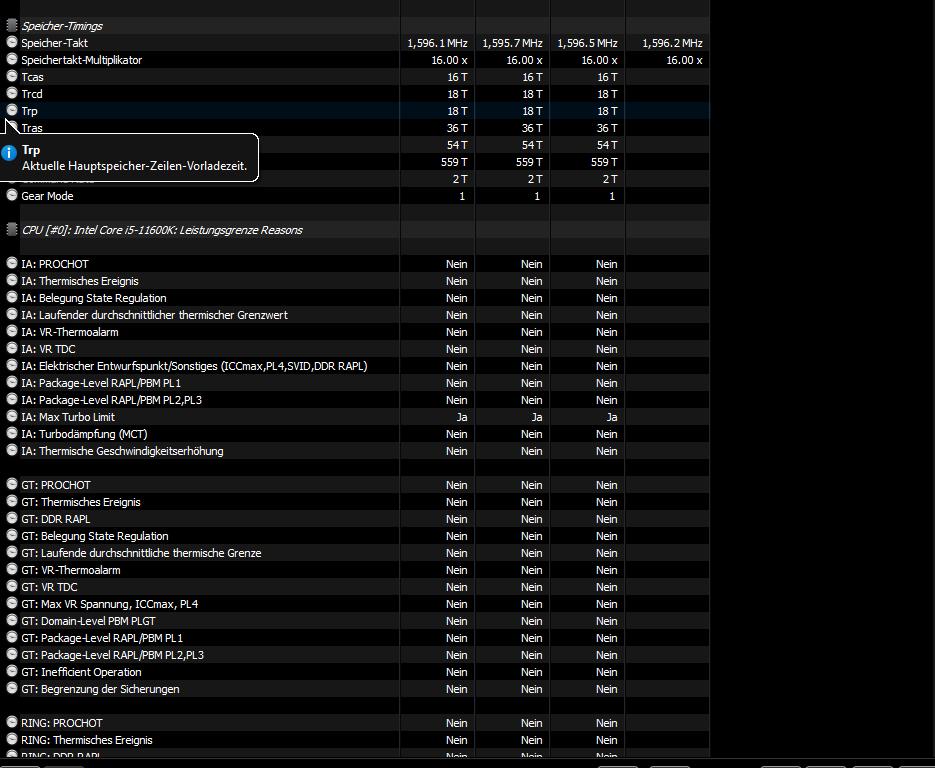Select IA: Laufender durchschnittlicher thermischer Grenzwert label
The image size is (935, 768).
click(x=154, y=315)
